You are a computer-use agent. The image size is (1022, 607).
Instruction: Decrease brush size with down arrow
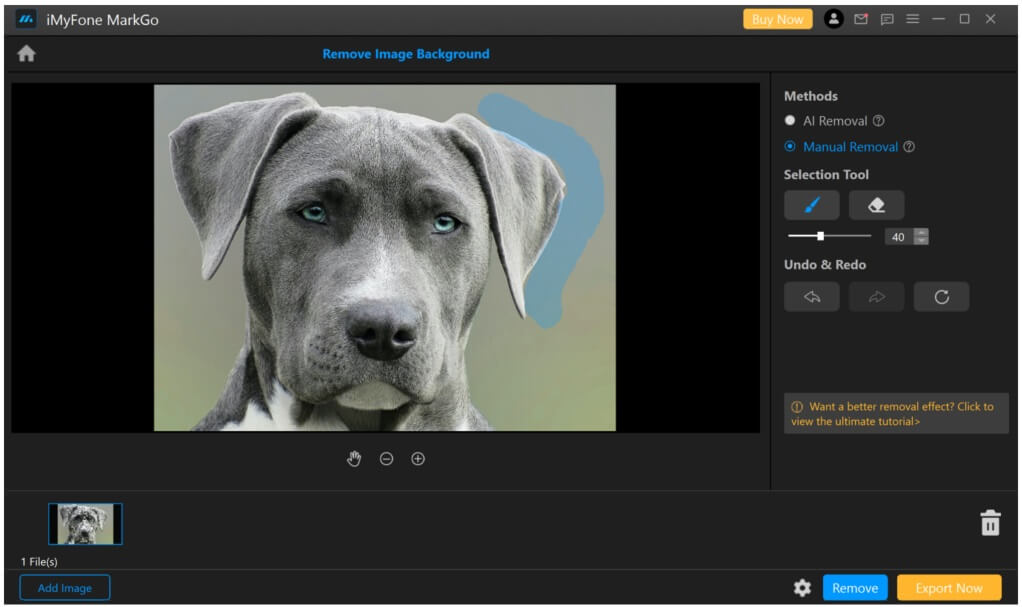click(x=921, y=241)
